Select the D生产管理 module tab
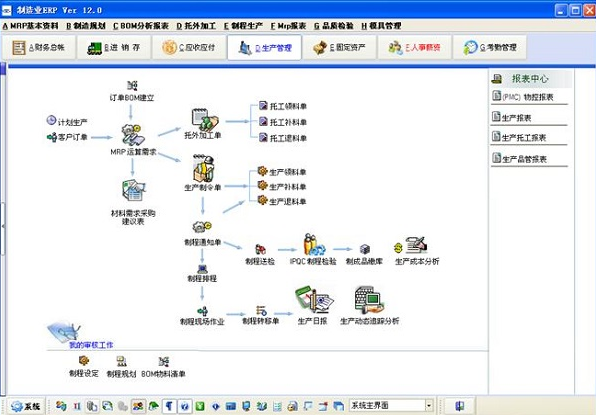 [265, 48]
